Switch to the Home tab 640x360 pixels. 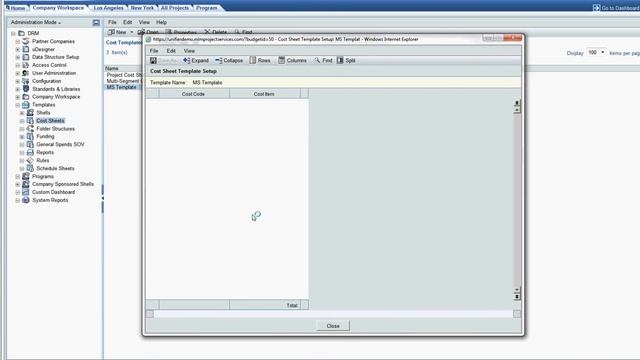[16, 8]
